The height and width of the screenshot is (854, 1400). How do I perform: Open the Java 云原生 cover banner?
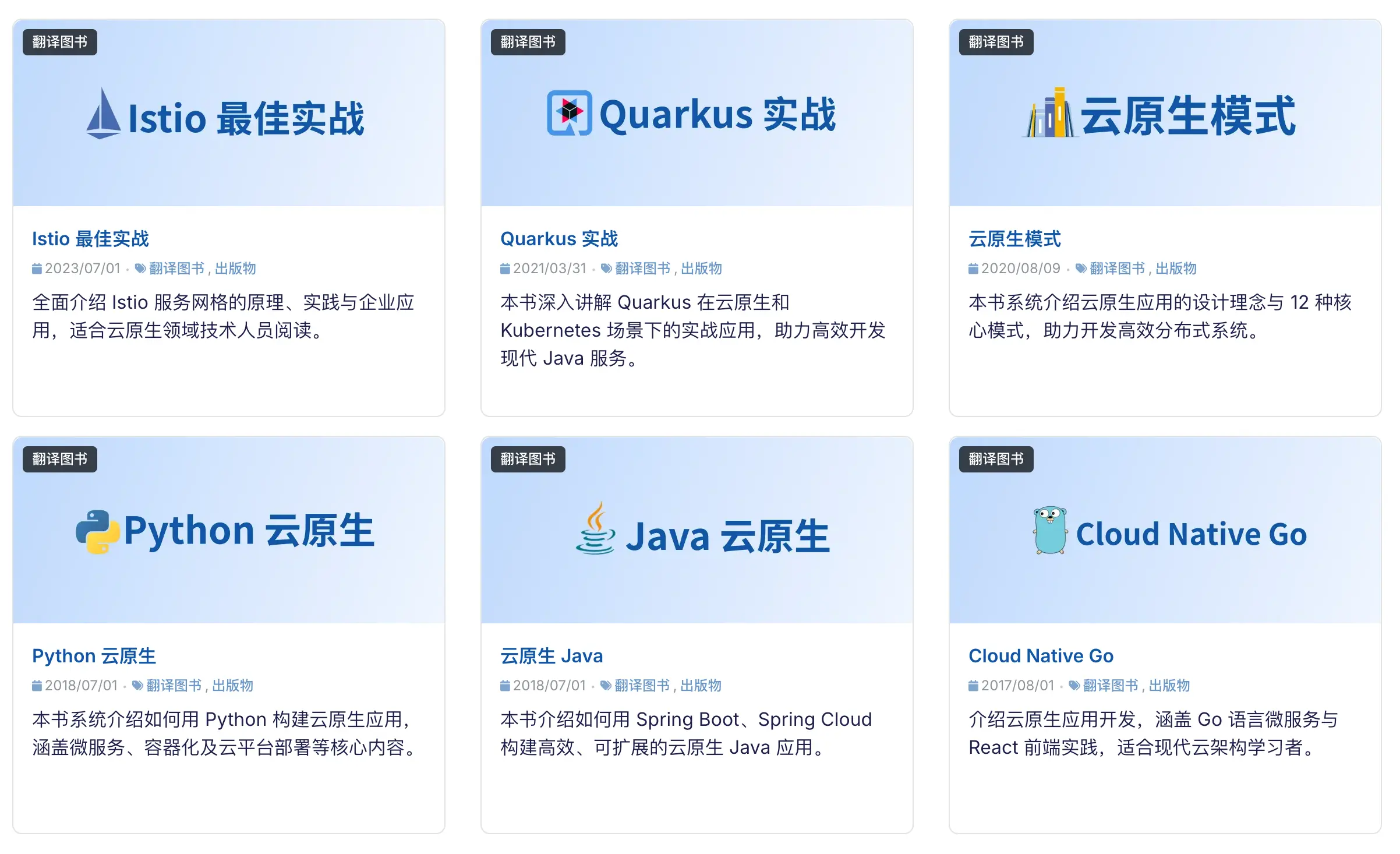coord(697,530)
